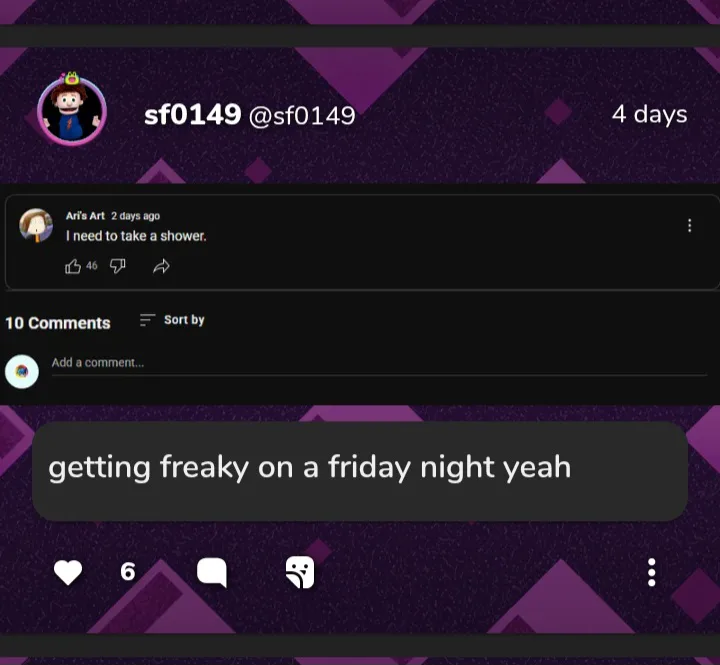
Task: Share Ari's Art comment with arrow icon
Action: pos(161,266)
